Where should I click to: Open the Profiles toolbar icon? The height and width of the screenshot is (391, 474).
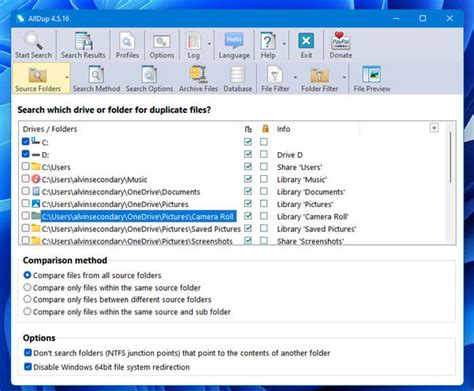[x=127, y=41]
